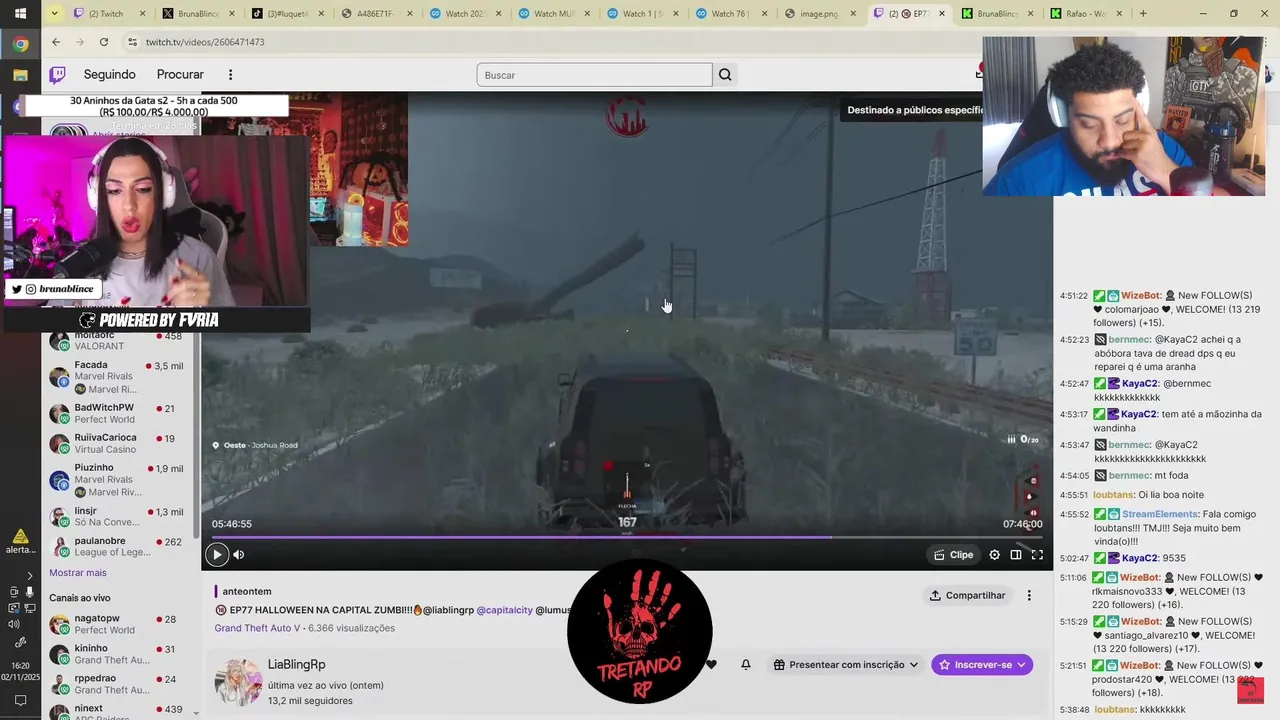This screenshot has width=1280, height=720.
Task: Expand the hidden system tray chevron
Action: pos(30,576)
